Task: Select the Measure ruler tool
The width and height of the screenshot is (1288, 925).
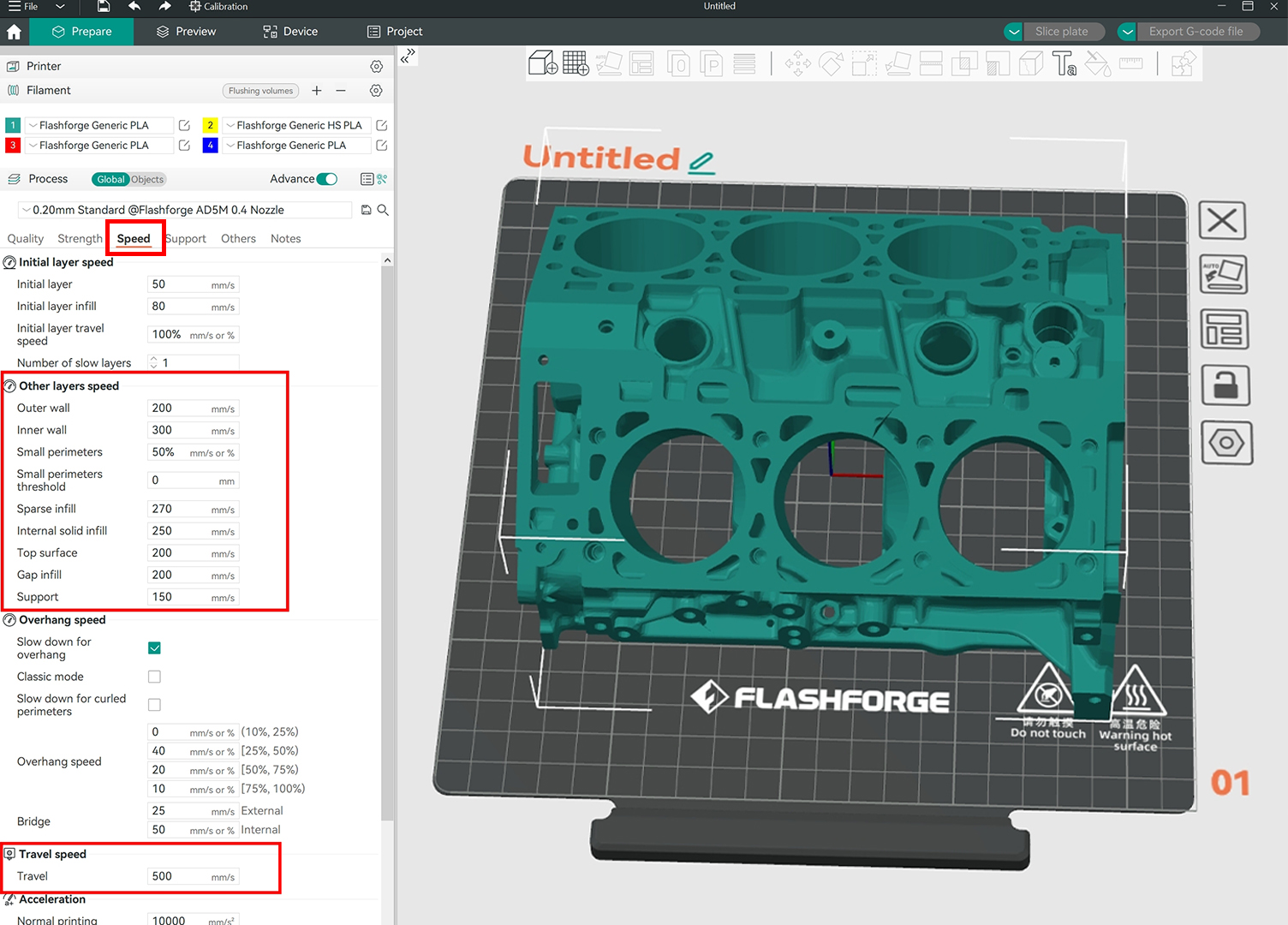Action: click(1131, 63)
